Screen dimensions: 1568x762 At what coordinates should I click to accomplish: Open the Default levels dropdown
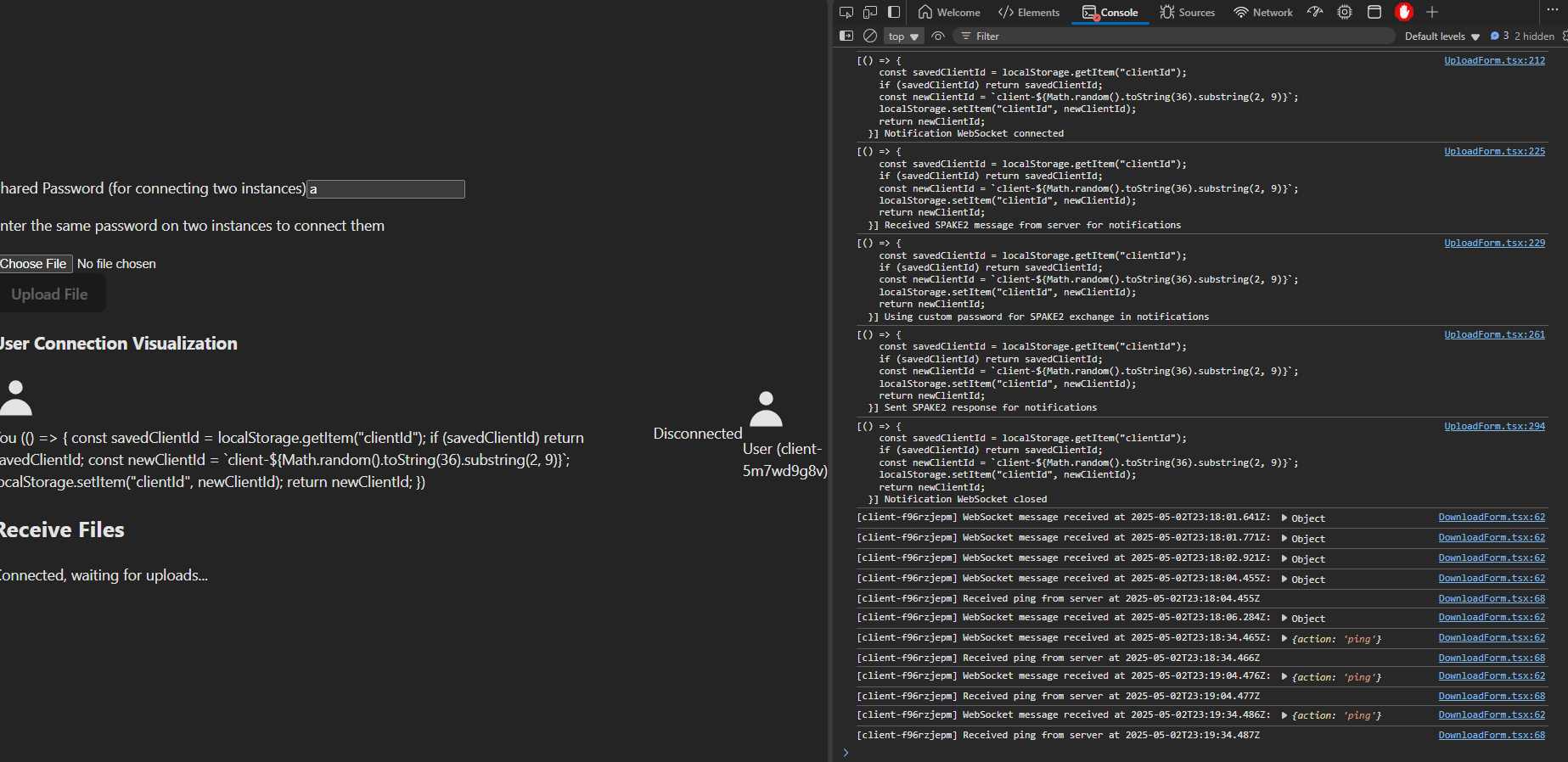pos(1442,36)
